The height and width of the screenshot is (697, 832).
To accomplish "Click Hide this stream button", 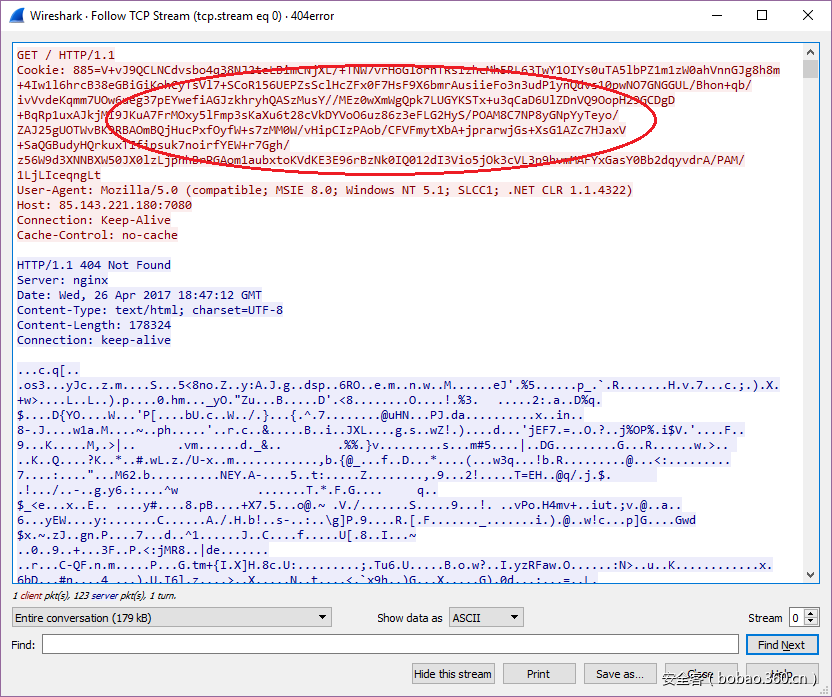I will [x=453, y=674].
